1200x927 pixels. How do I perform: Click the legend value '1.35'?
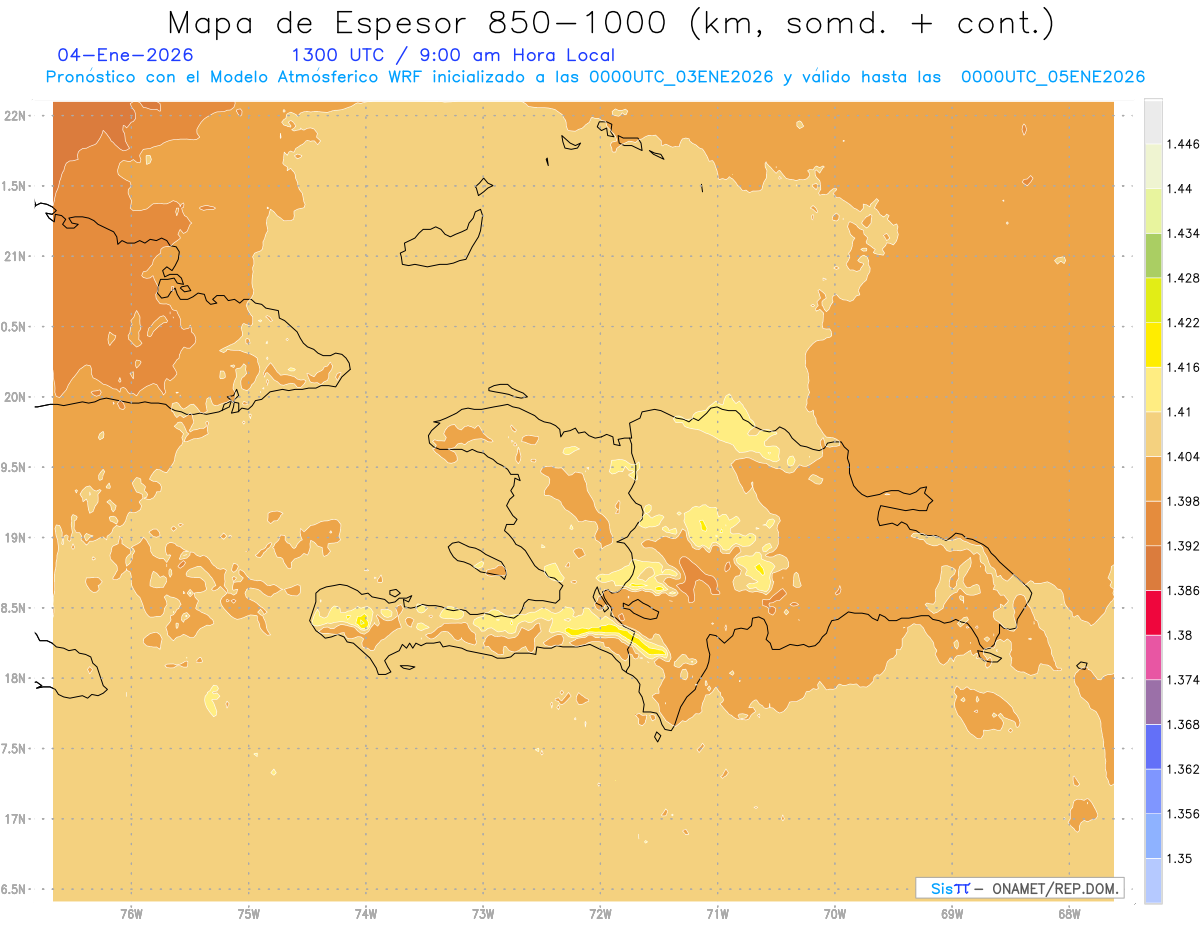pyautogui.click(x=1180, y=858)
